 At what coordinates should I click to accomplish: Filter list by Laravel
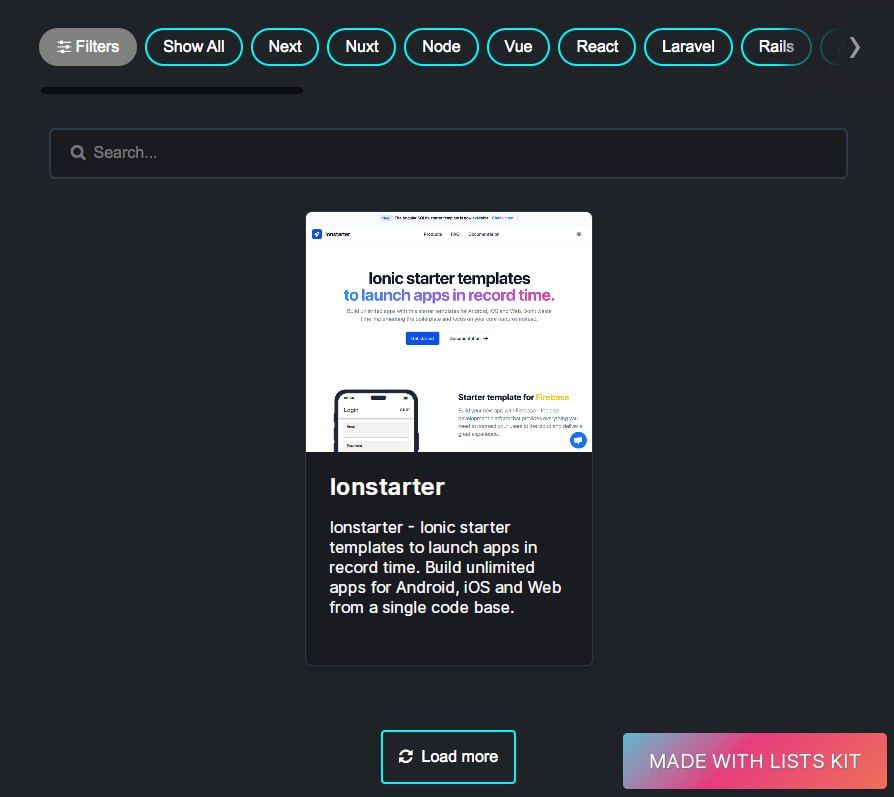click(688, 47)
